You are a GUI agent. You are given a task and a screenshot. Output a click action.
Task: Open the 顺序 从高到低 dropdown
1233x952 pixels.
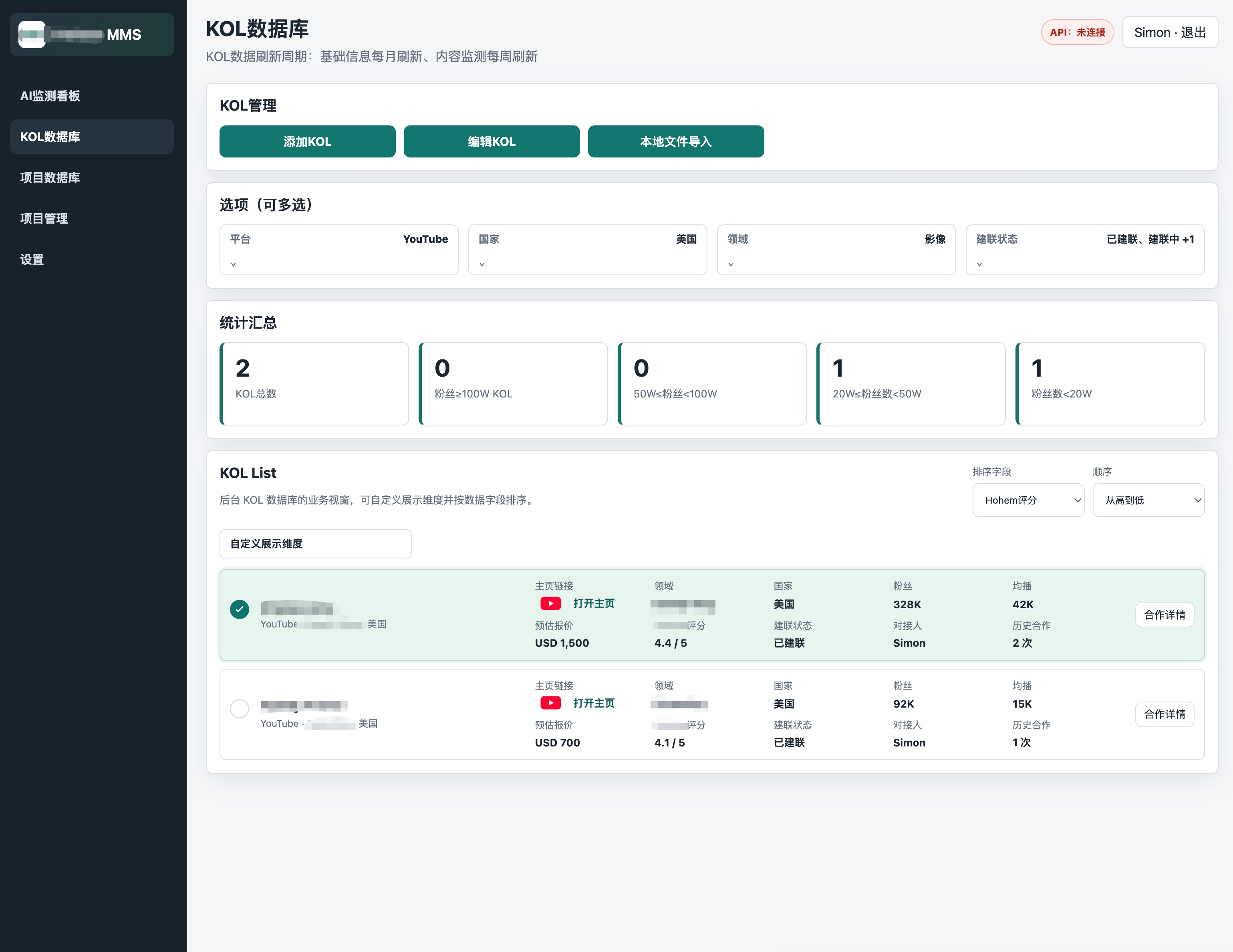(x=1149, y=500)
